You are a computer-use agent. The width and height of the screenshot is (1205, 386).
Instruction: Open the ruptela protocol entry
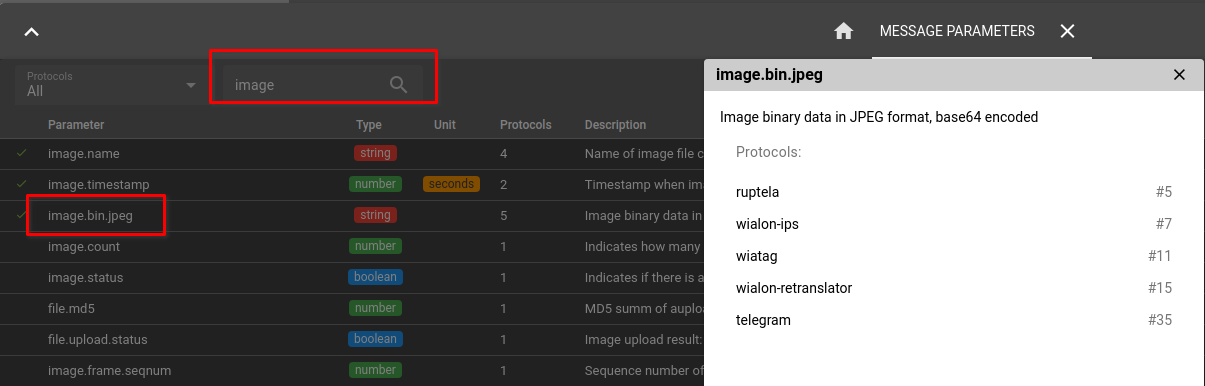point(954,192)
